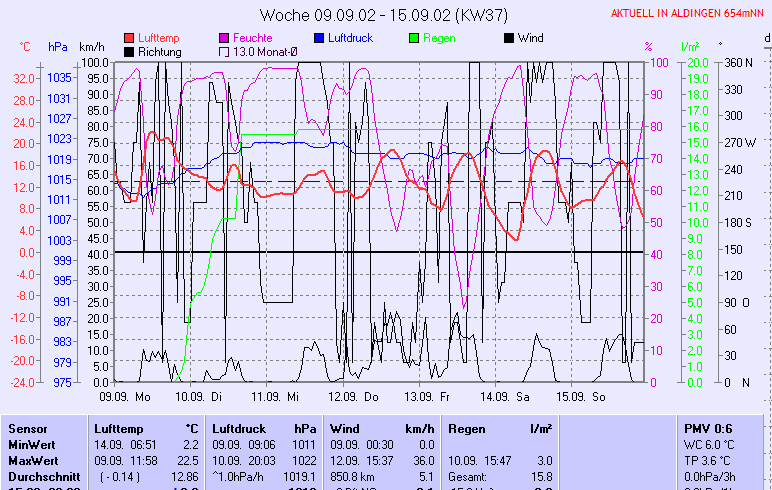Click the km/h axis unit label
This screenshot has height=490, width=772.
(x=91, y=47)
